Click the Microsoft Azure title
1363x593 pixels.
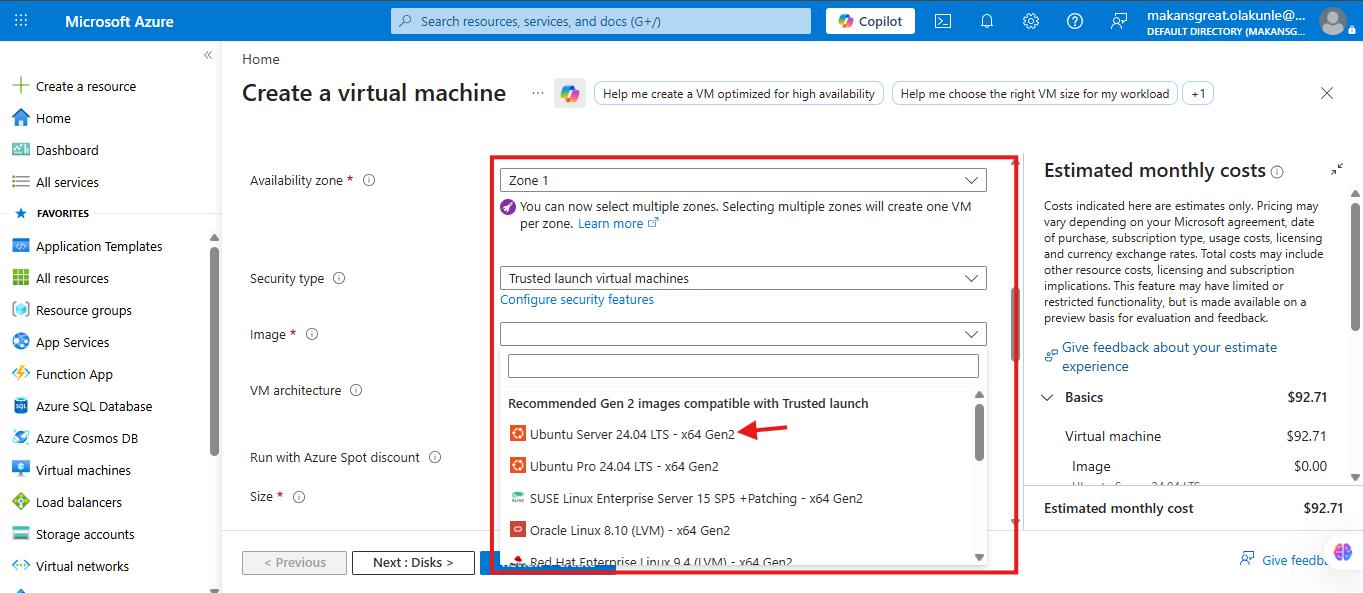(119, 21)
